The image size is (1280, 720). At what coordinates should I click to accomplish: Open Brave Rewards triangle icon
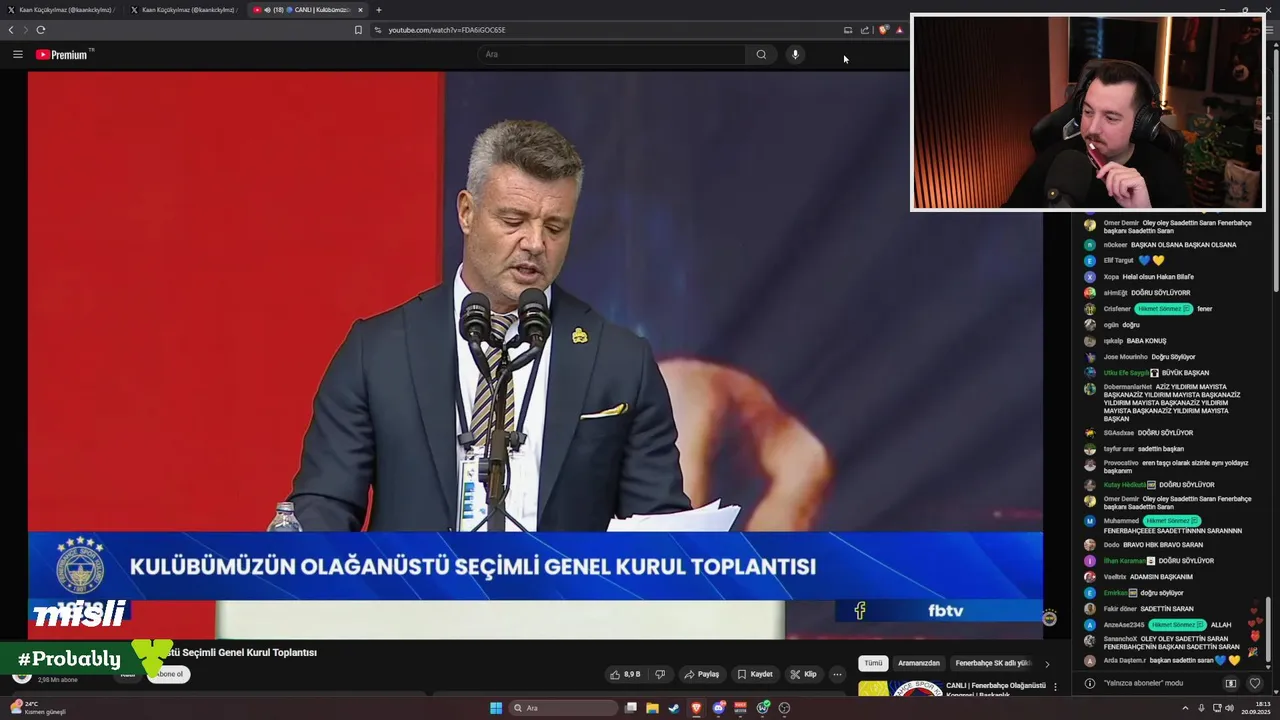(x=899, y=30)
